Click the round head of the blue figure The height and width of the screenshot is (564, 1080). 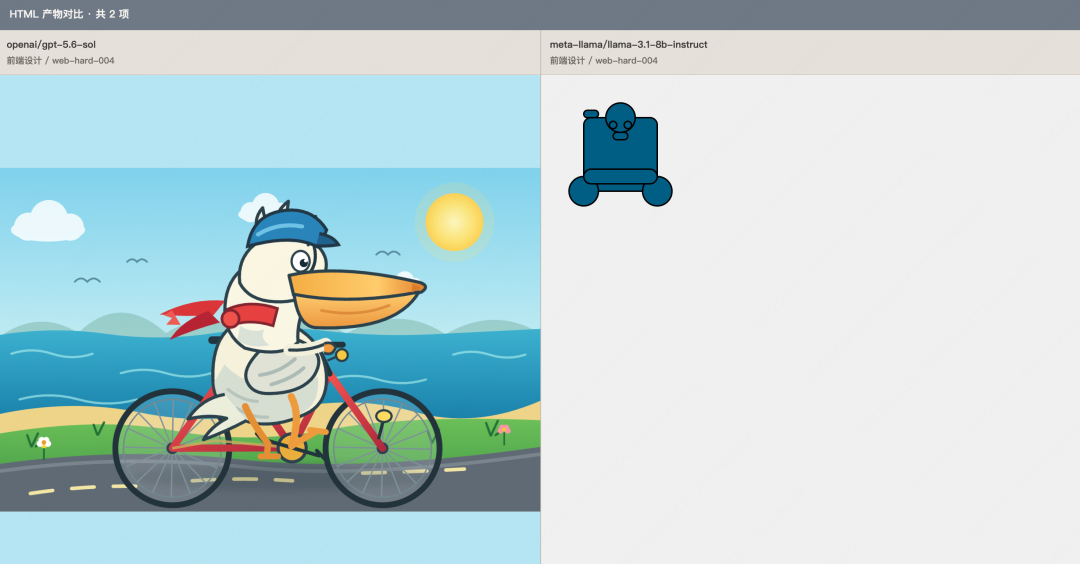click(x=620, y=118)
